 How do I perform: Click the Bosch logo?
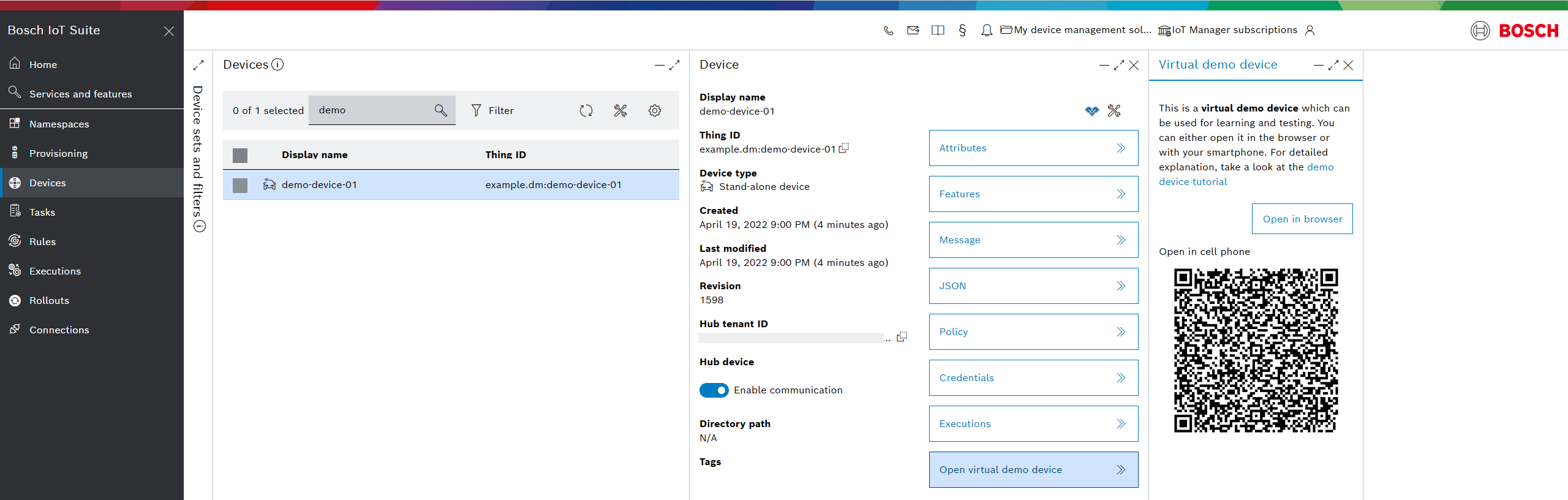tap(1514, 31)
